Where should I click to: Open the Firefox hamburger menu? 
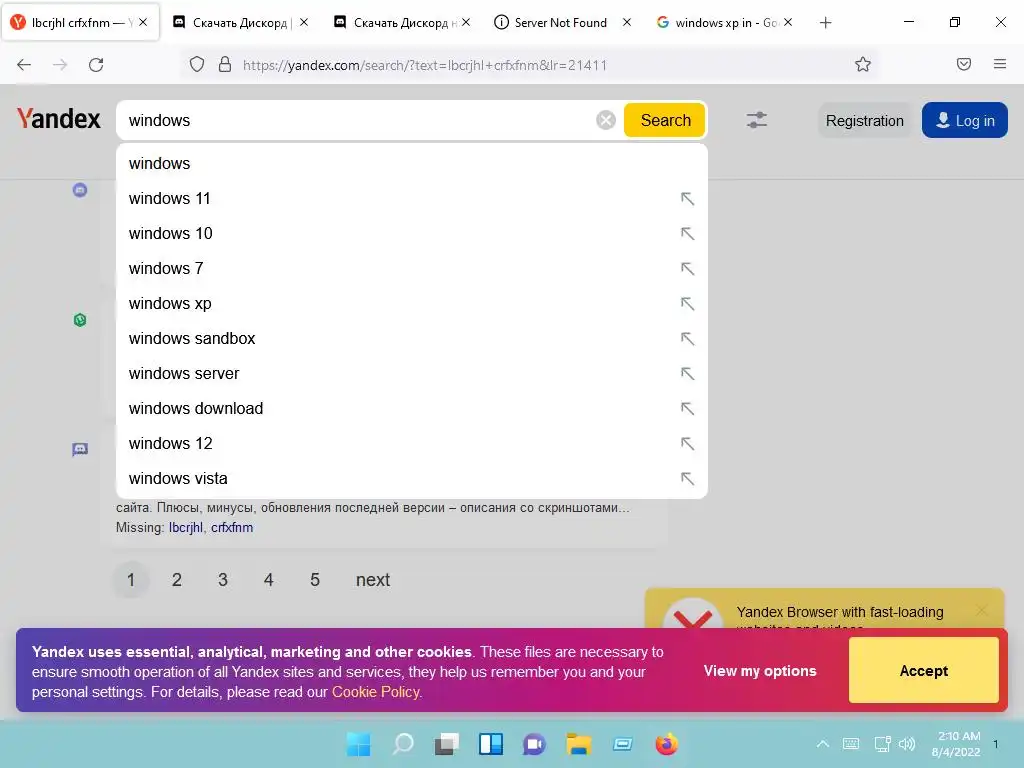(x=1000, y=64)
